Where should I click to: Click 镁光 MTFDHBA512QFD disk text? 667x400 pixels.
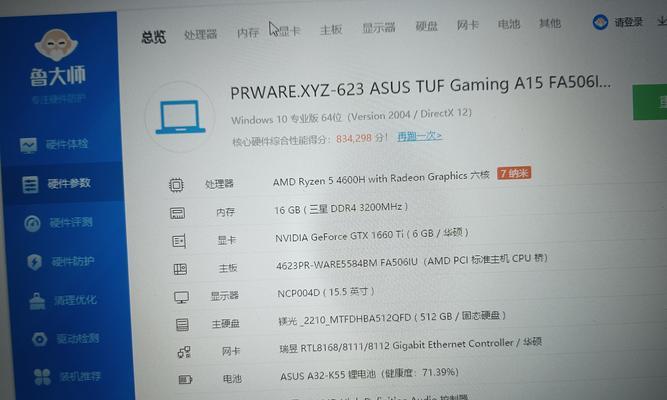[x=392, y=318]
